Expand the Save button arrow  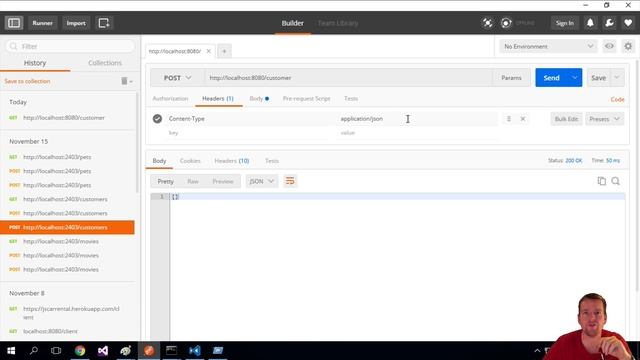617,78
